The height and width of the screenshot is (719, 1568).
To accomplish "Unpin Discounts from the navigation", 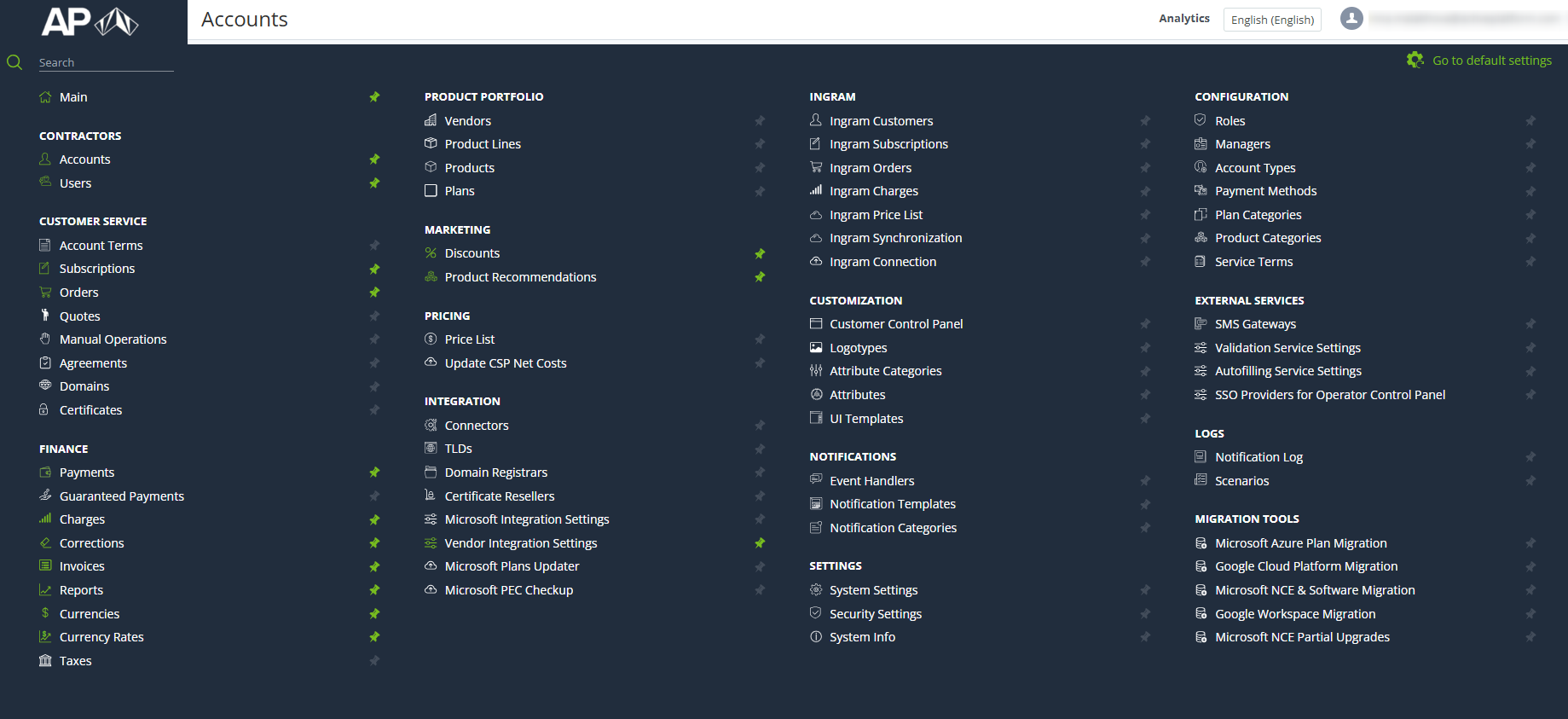I will coord(760,253).
